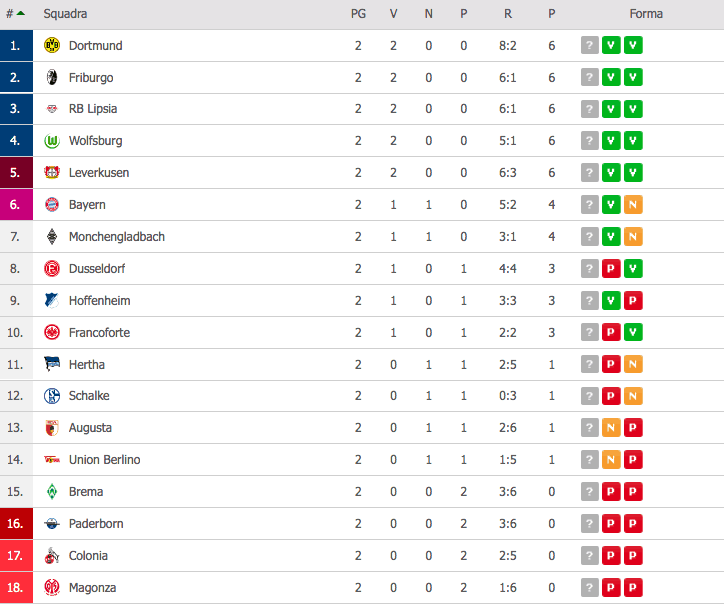
Task: Click the Schalke blue crest icon
Action: tap(52, 396)
